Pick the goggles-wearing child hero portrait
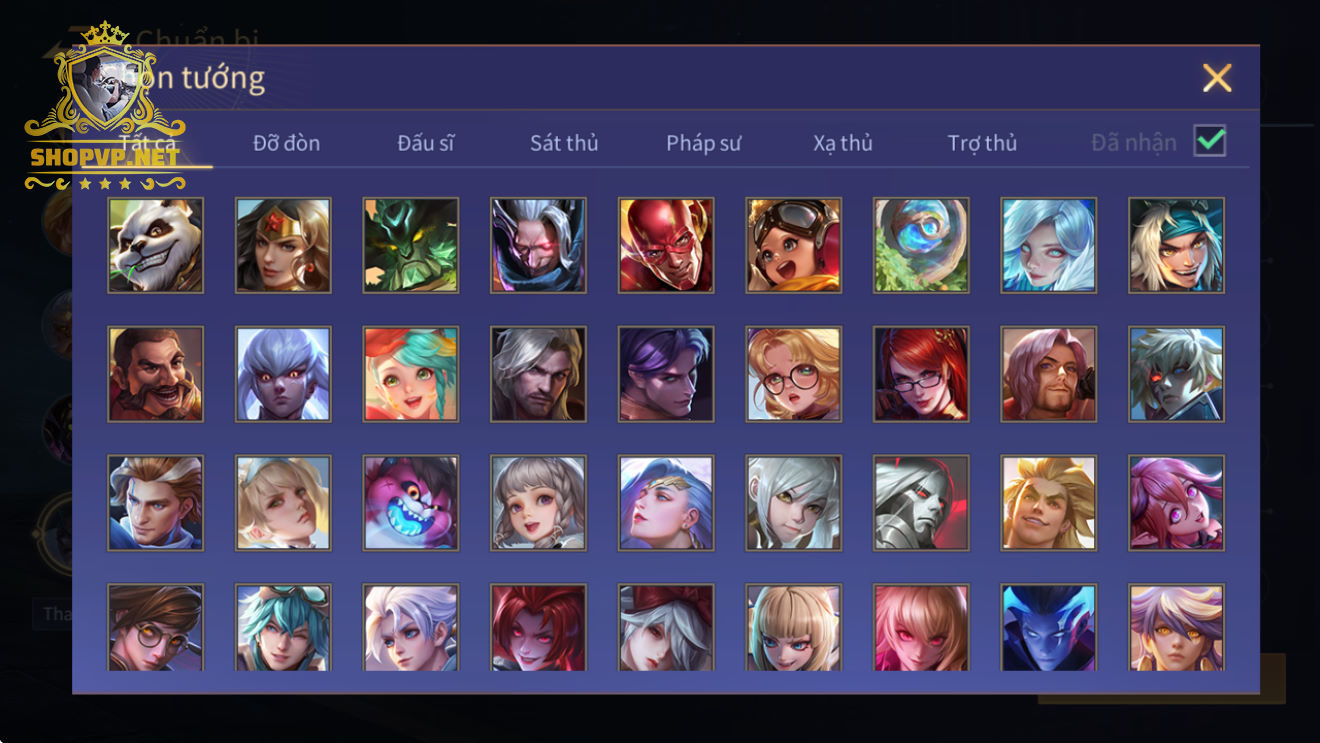The image size is (1320, 743). pyautogui.click(x=794, y=245)
